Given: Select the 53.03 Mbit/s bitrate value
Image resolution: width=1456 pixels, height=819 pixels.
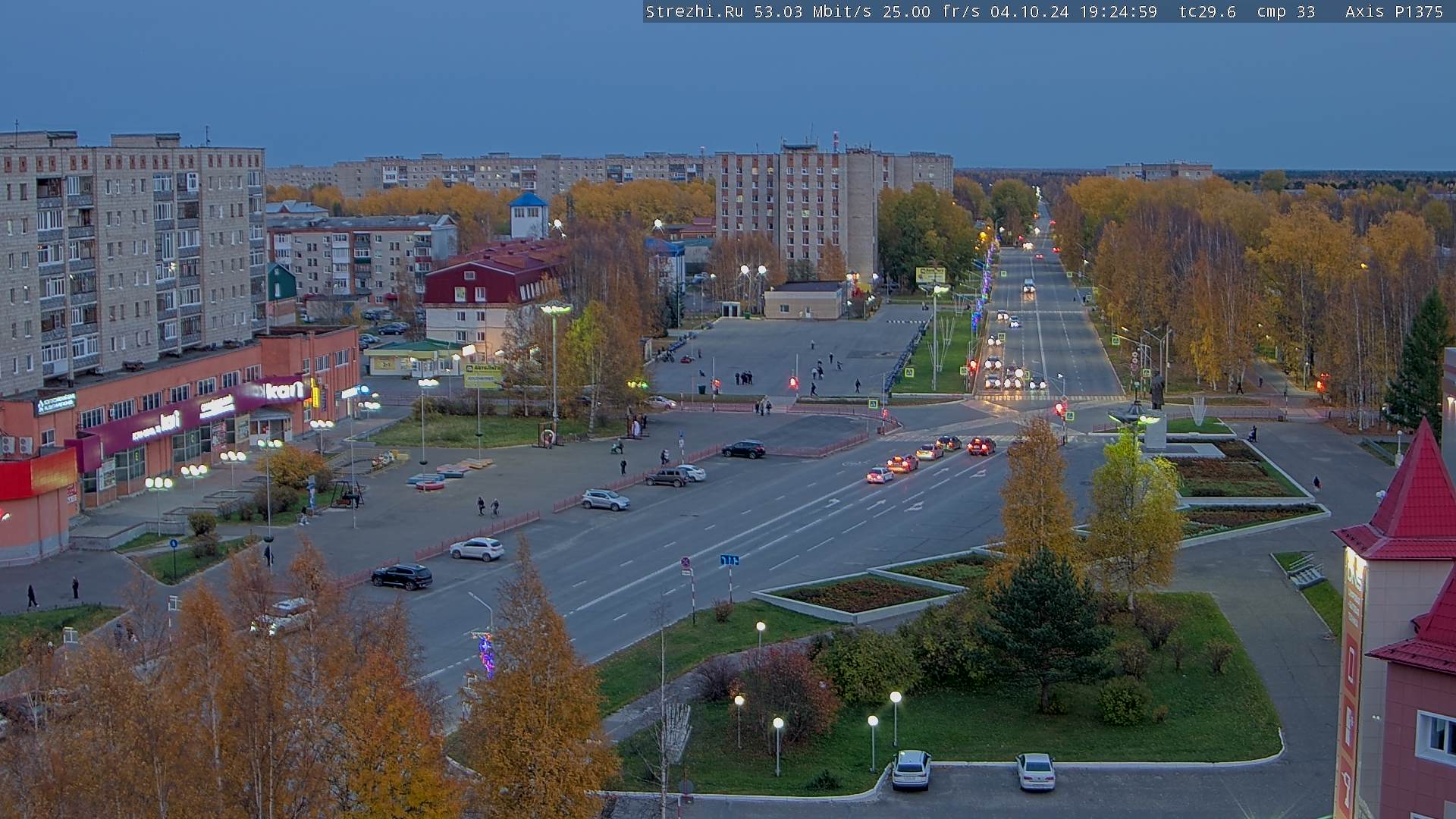Looking at the screenshot, I should tap(812, 11).
